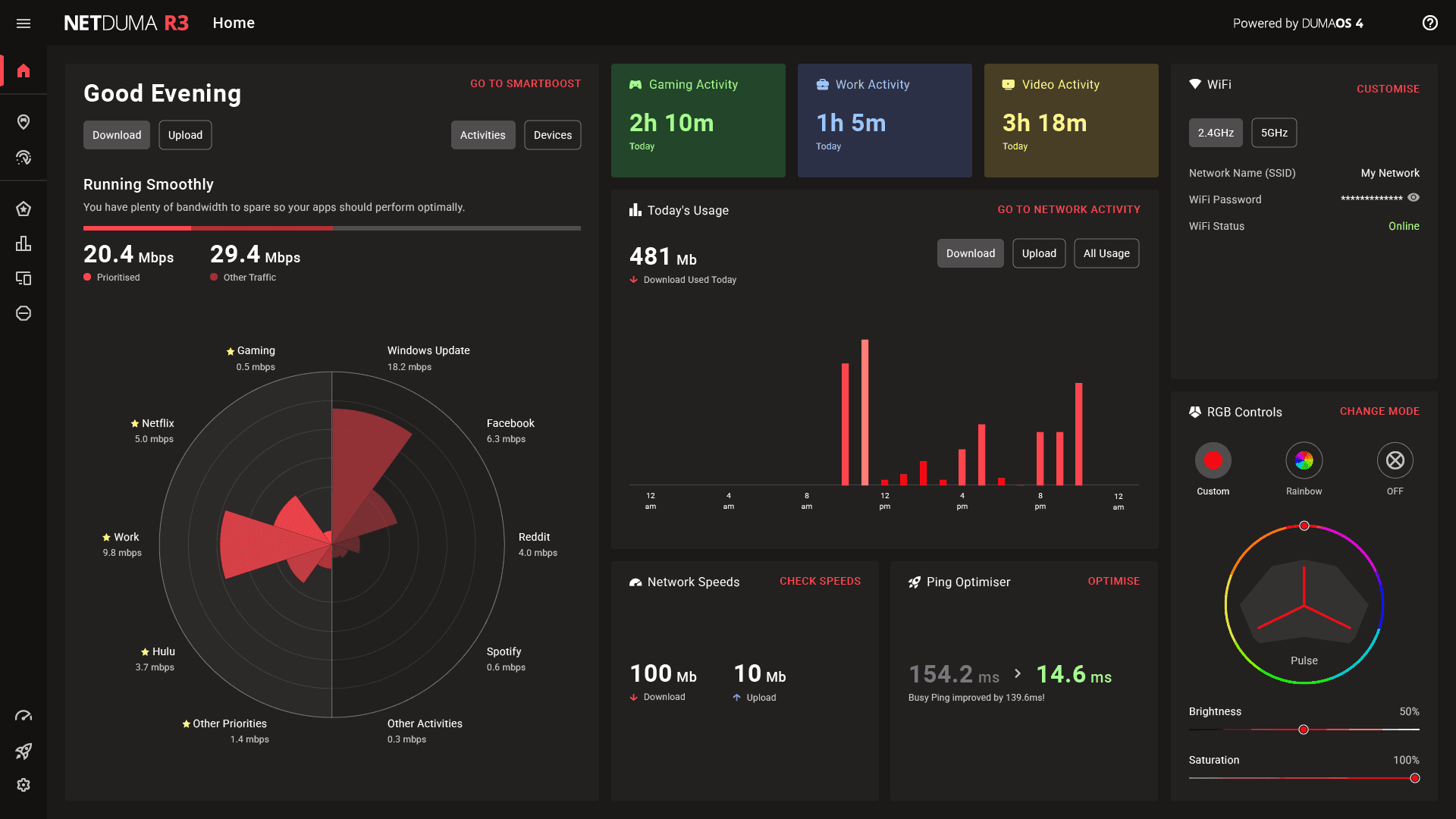Open the Network Activity bar-chart sidebar icon

[x=24, y=243]
